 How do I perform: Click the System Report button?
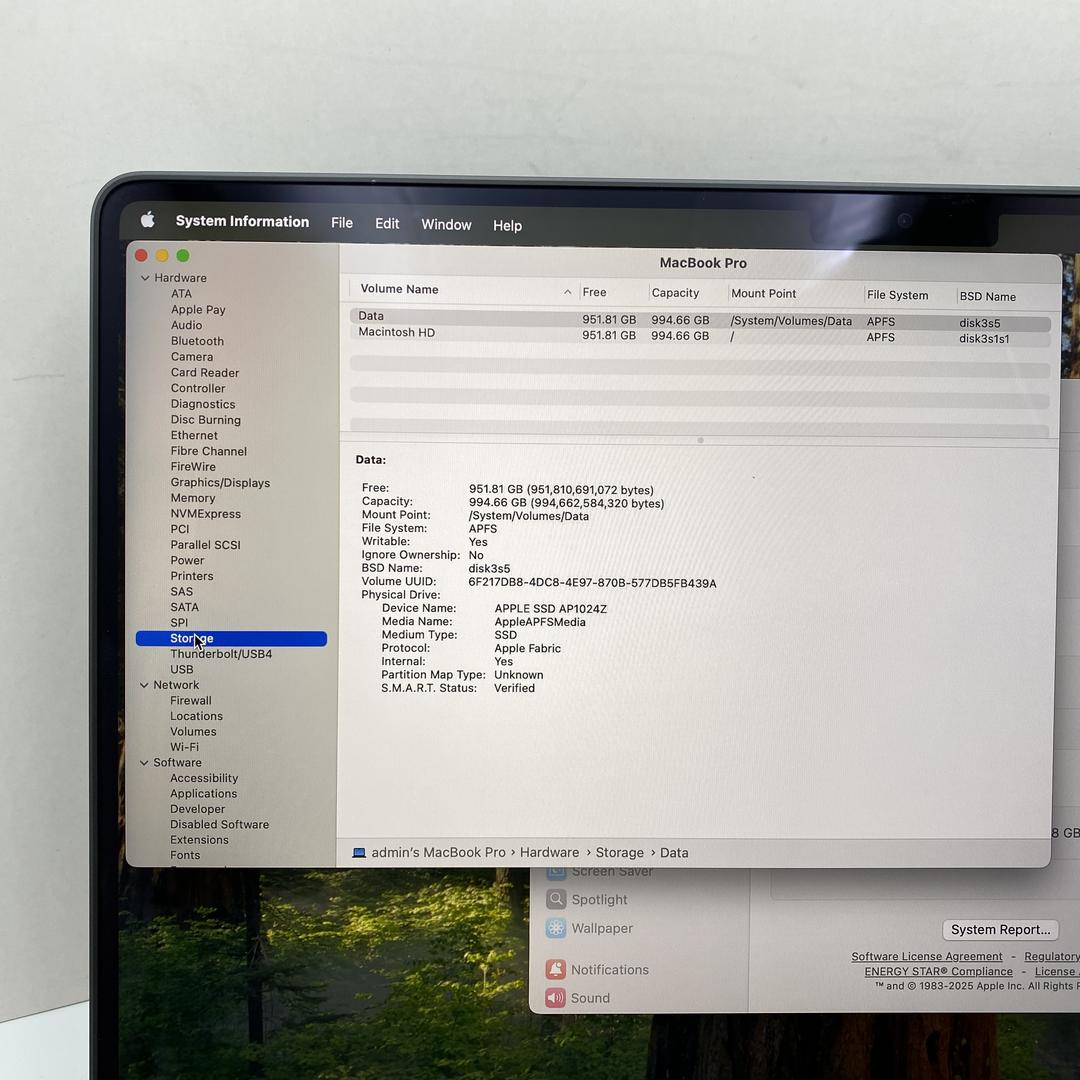pos(1000,929)
